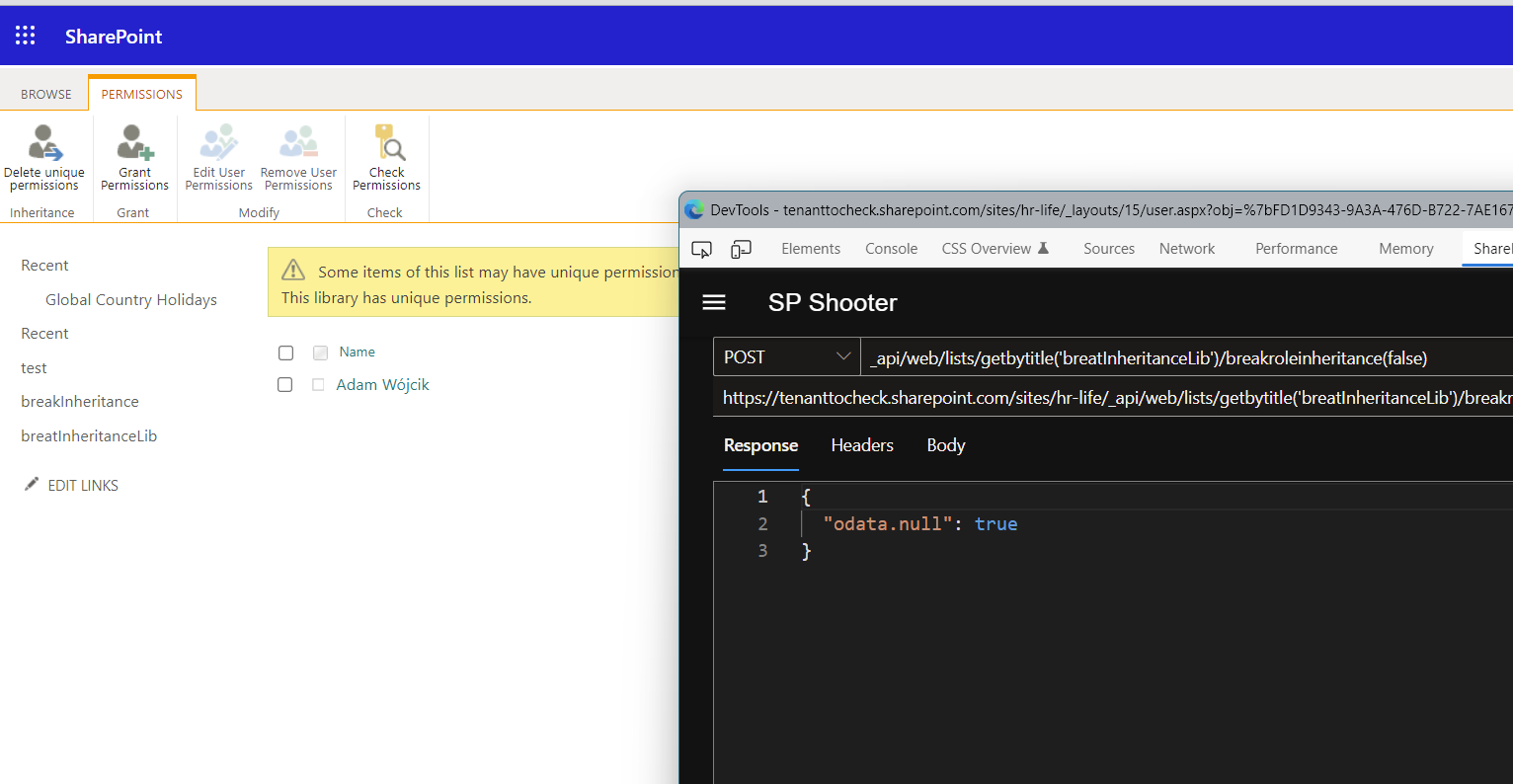Expand the POST method dropdown
1513x784 pixels.
(787, 357)
